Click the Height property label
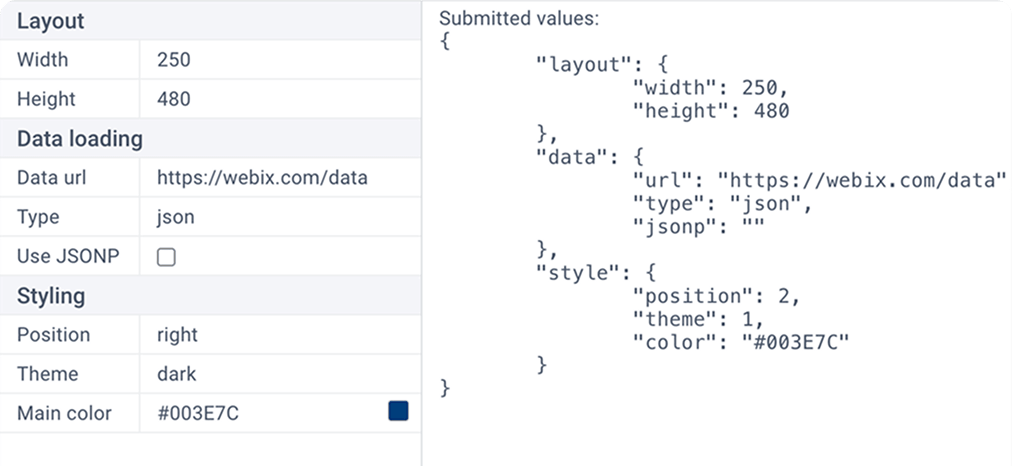This screenshot has height=466, width=1012. [x=46, y=99]
